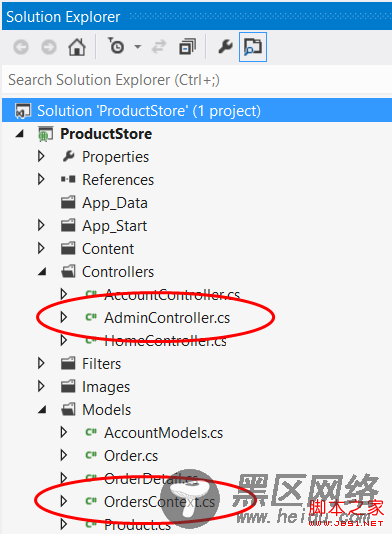Click the App_Start folder icon
Image resolution: width=392 pixels, height=534 pixels.
68,225
